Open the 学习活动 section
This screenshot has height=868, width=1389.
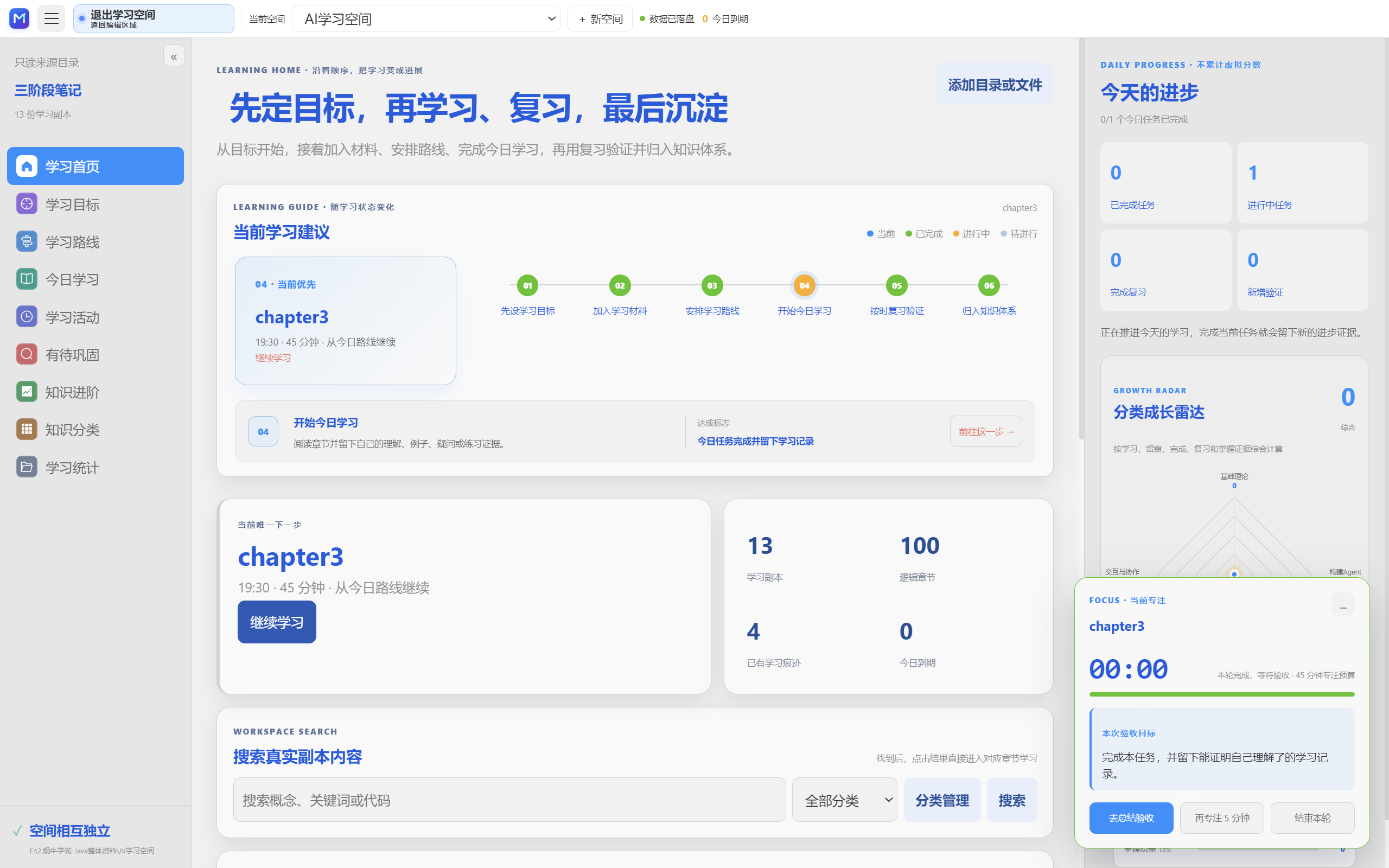click(x=95, y=316)
